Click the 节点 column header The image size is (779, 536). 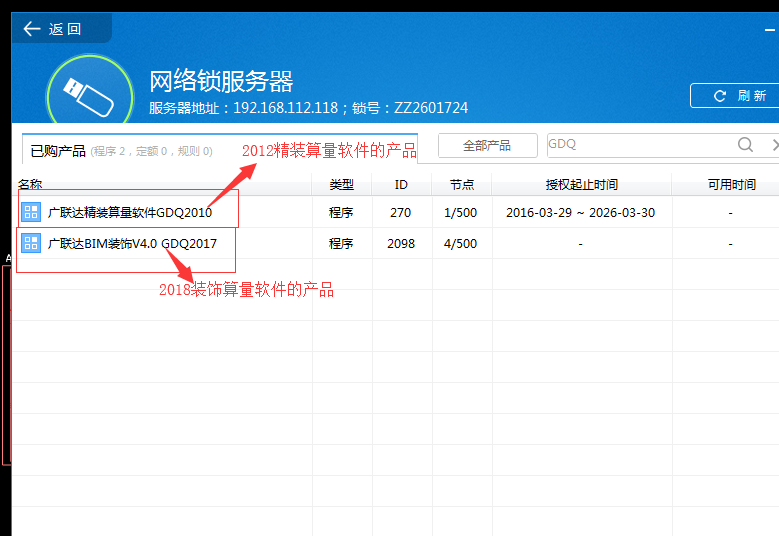pos(462,185)
